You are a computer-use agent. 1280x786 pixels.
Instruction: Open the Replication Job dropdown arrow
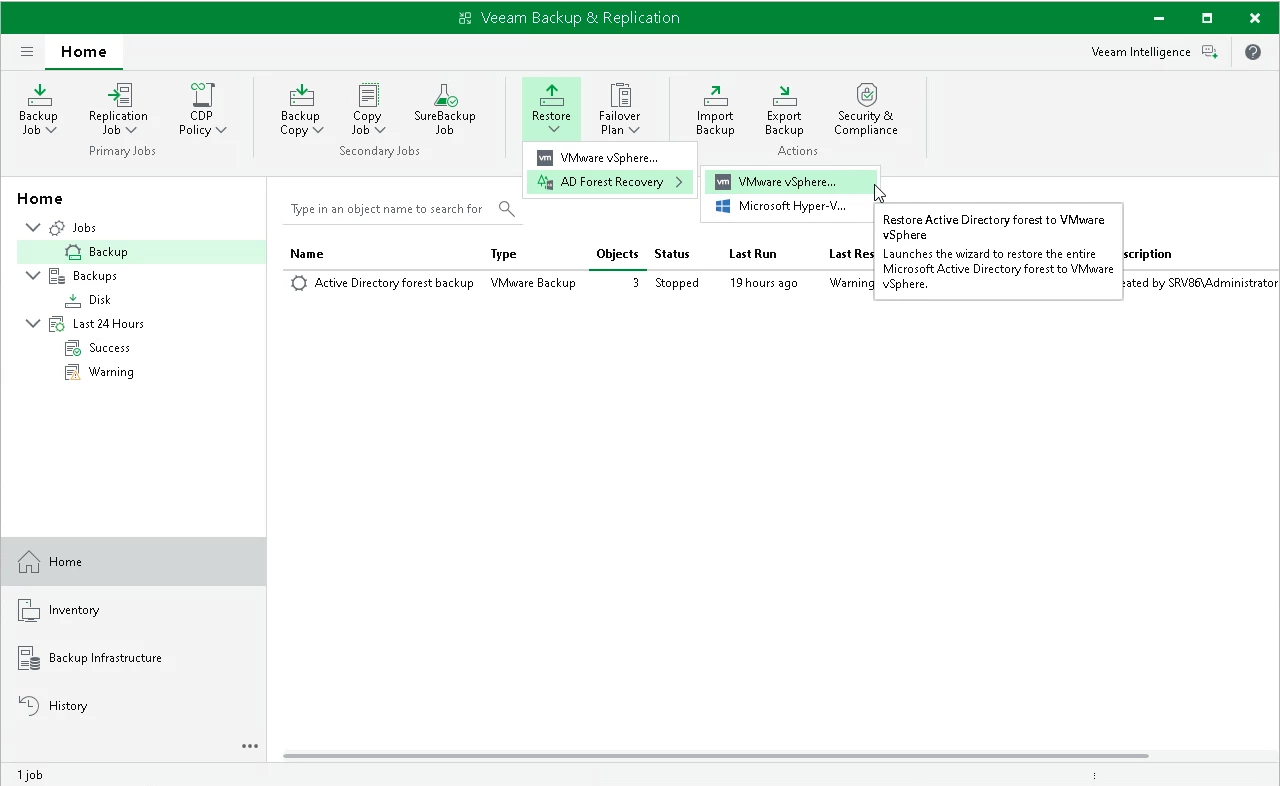click(130, 130)
